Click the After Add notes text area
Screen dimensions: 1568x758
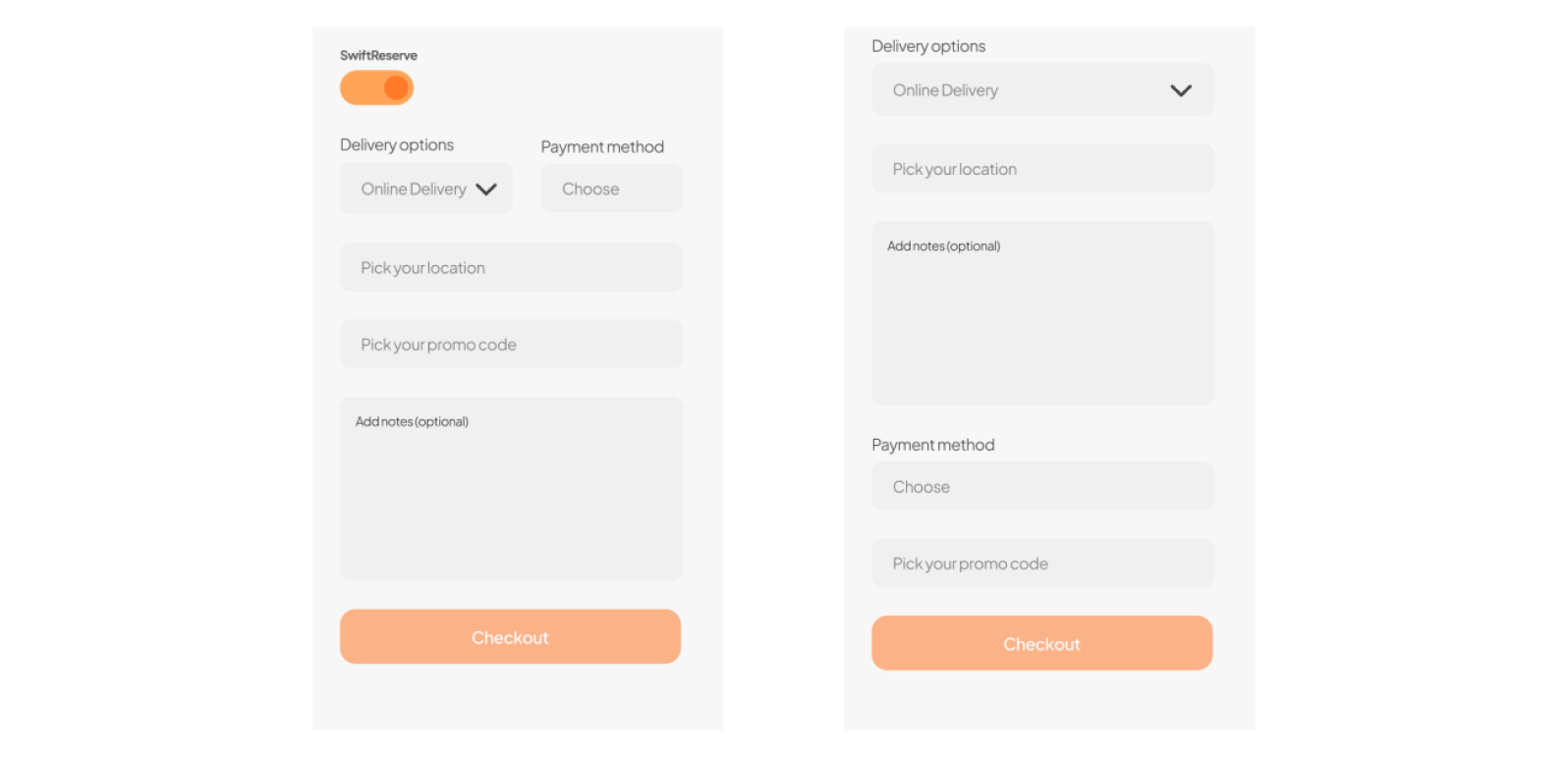[1041, 313]
